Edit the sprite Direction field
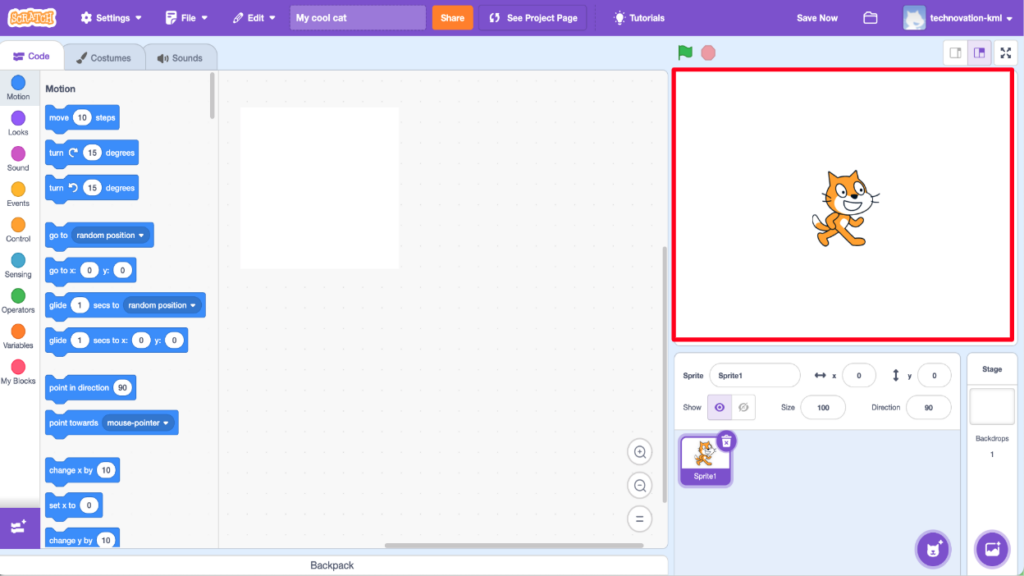Image resolution: width=1024 pixels, height=576 pixels. 928,408
